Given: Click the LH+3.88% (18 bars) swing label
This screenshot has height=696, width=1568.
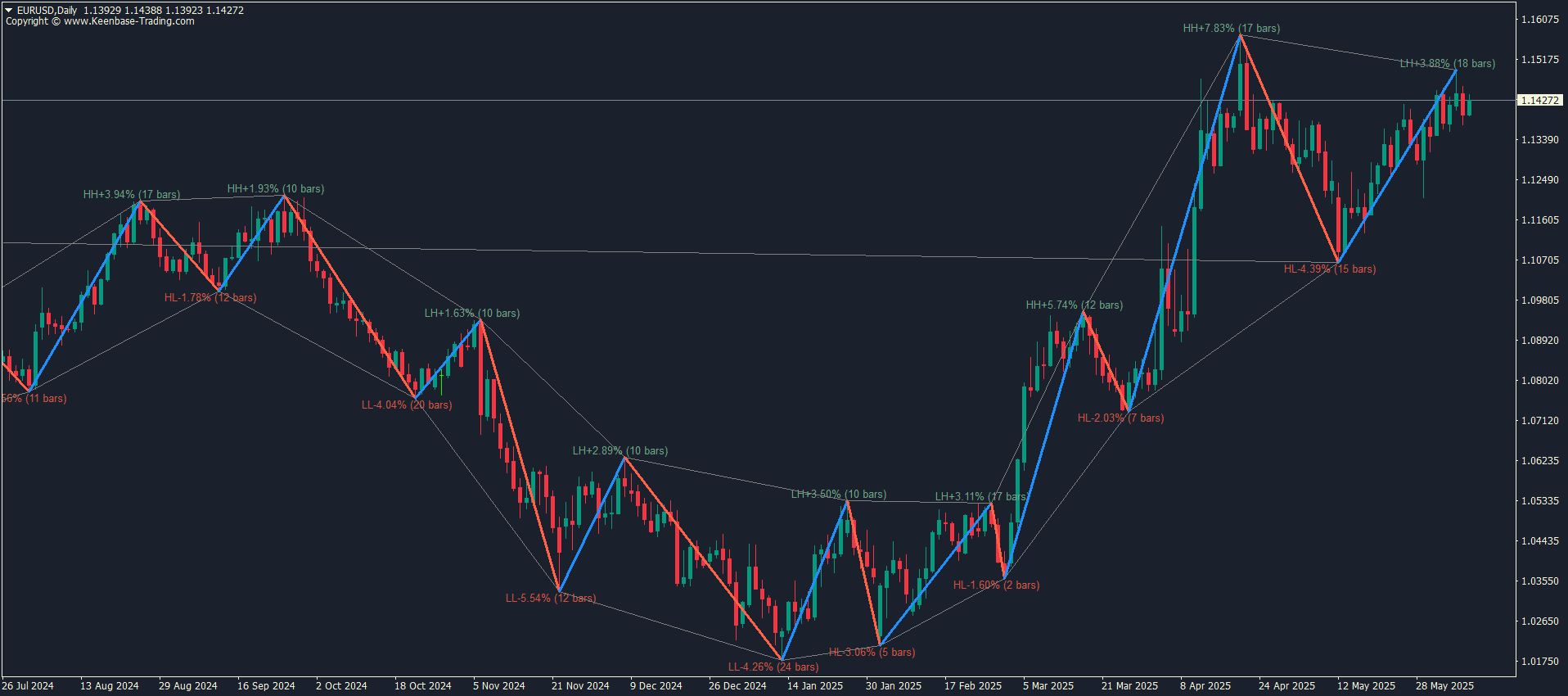Looking at the screenshot, I should click(1448, 64).
